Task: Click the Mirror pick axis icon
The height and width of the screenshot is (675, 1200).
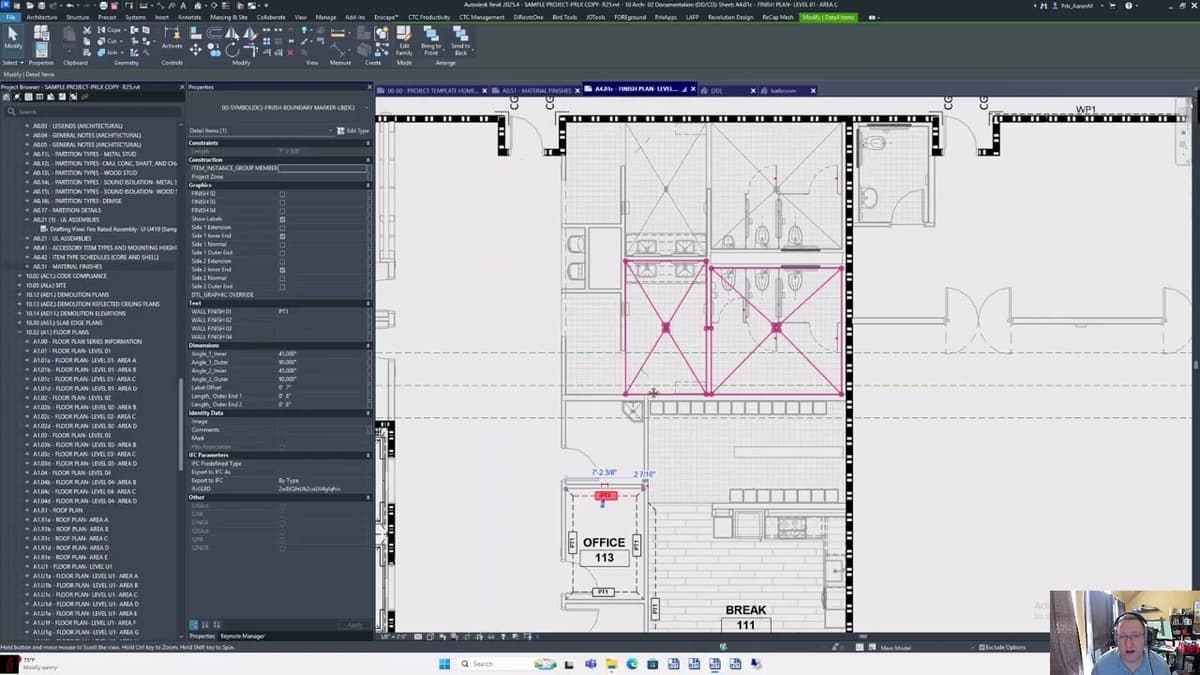Action: coord(231,32)
